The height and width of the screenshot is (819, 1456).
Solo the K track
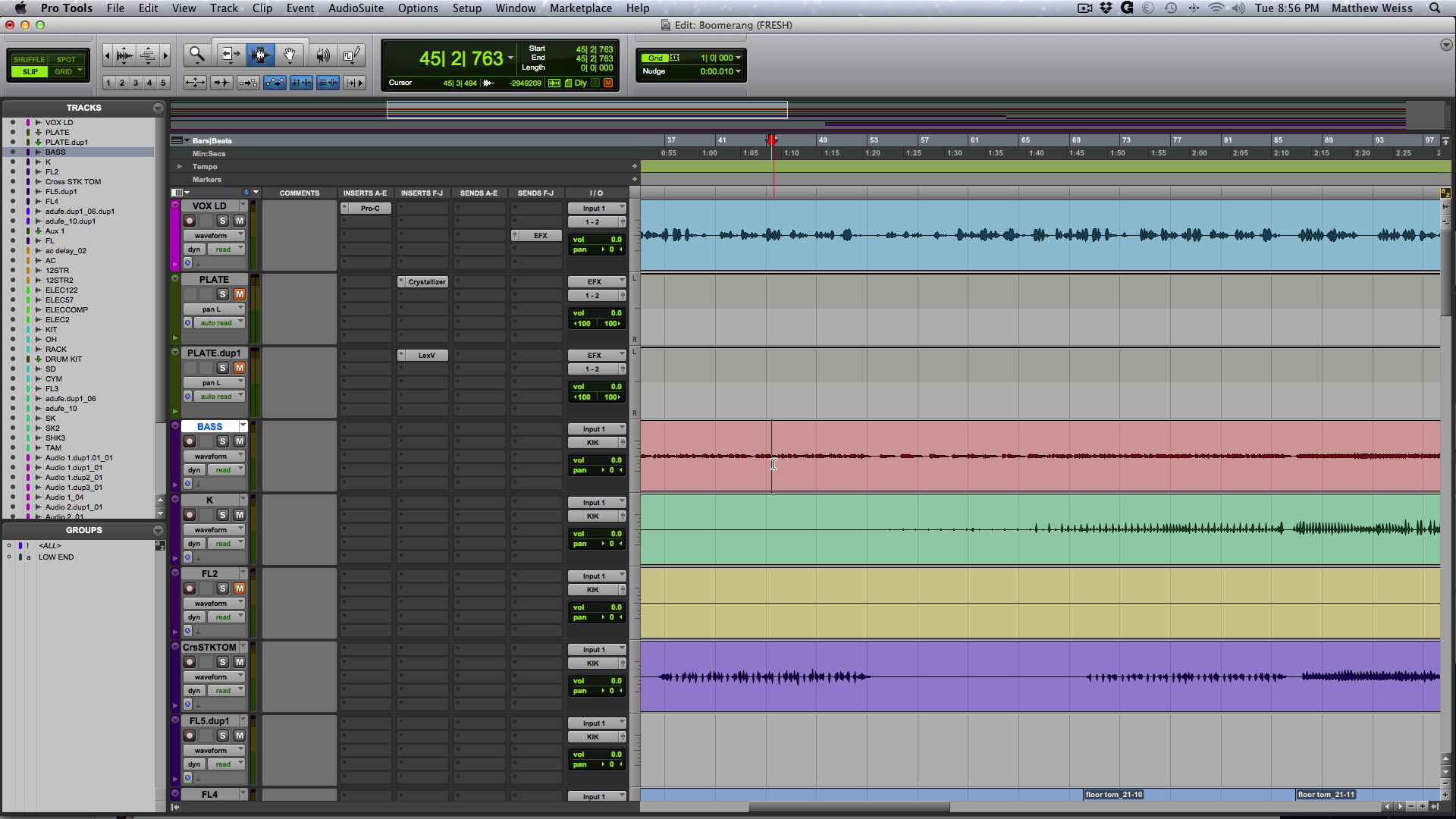[x=222, y=515]
